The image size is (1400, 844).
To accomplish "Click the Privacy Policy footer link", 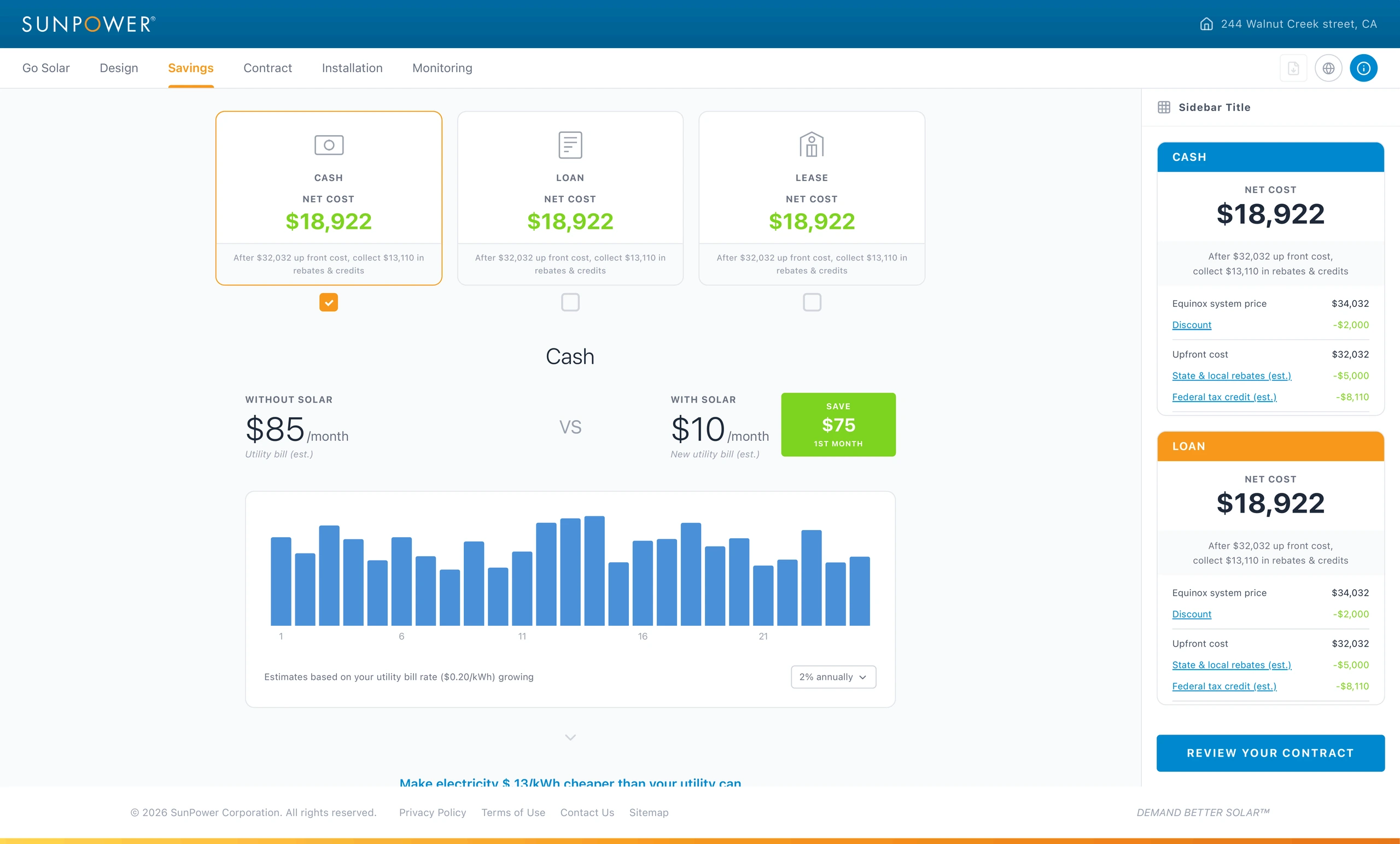I will [433, 813].
